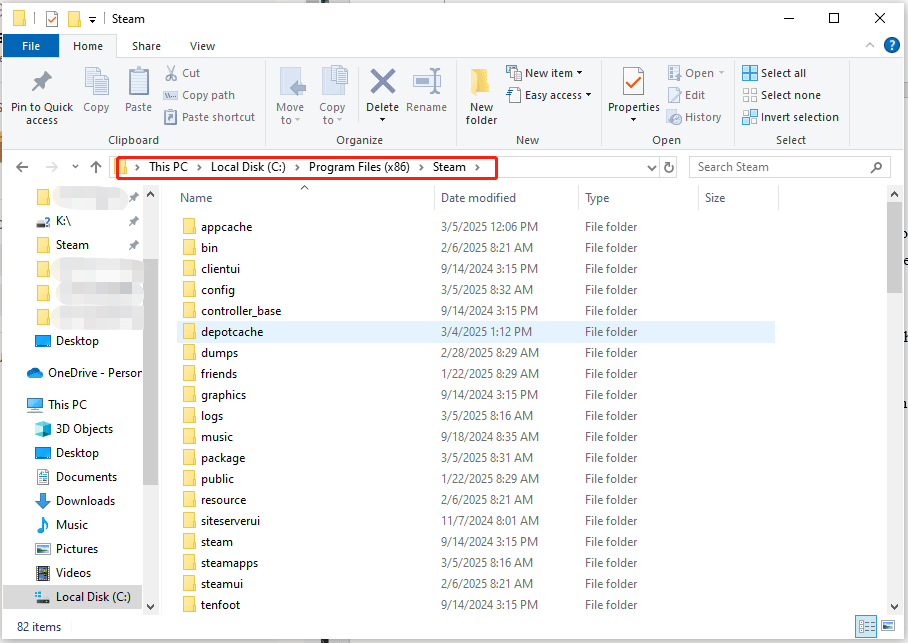Delete the depotcache folder
908x643 pixels.
click(382, 90)
